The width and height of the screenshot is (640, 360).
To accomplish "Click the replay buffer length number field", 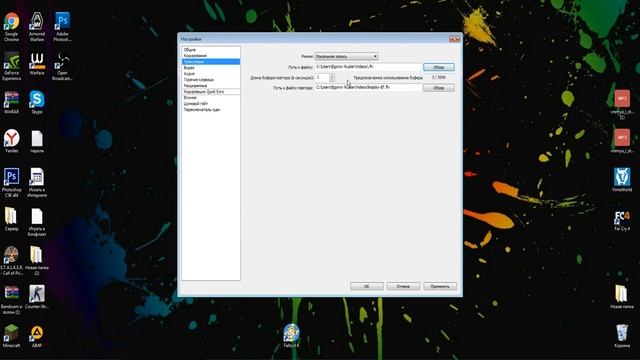I will point(322,77).
